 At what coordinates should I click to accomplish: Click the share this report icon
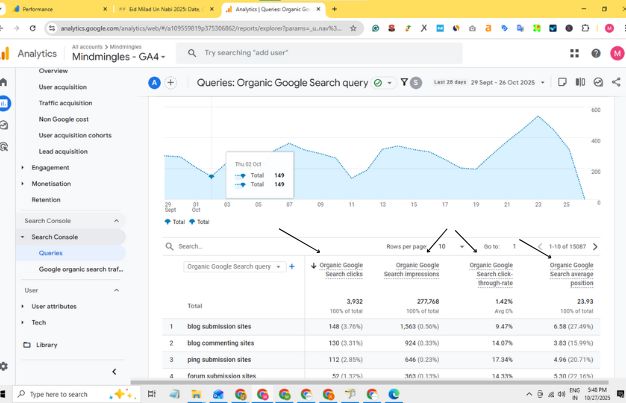coord(616,82)
